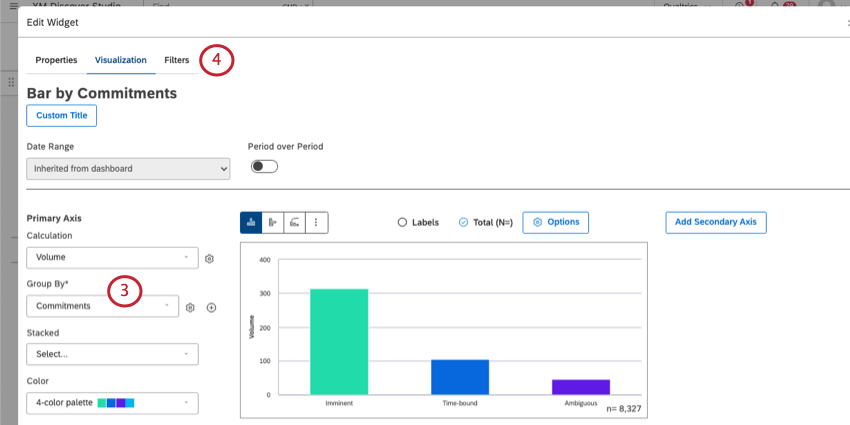This screenshot has height=425, width=850.
Task: Click the Volume y-axis label
Action: pyautogui.click(x=252, y=328)
